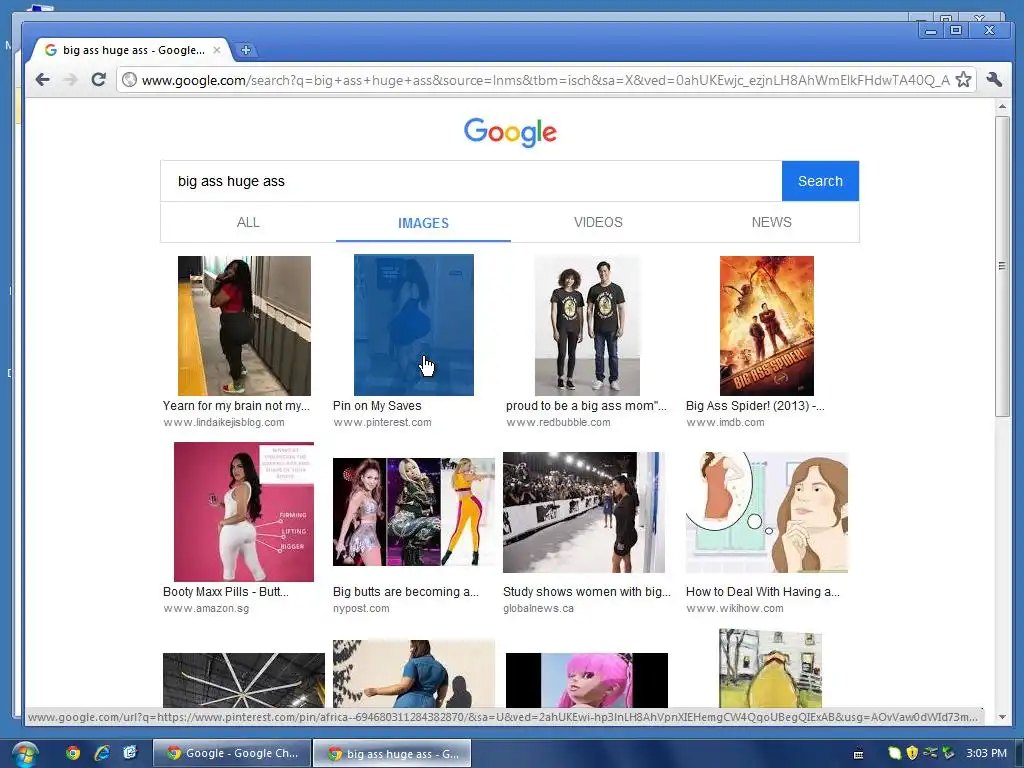The image size is (1024, 768).
Task: Open the Big Ass Spider movie poster thumbnail
Action: click(767, 325)
